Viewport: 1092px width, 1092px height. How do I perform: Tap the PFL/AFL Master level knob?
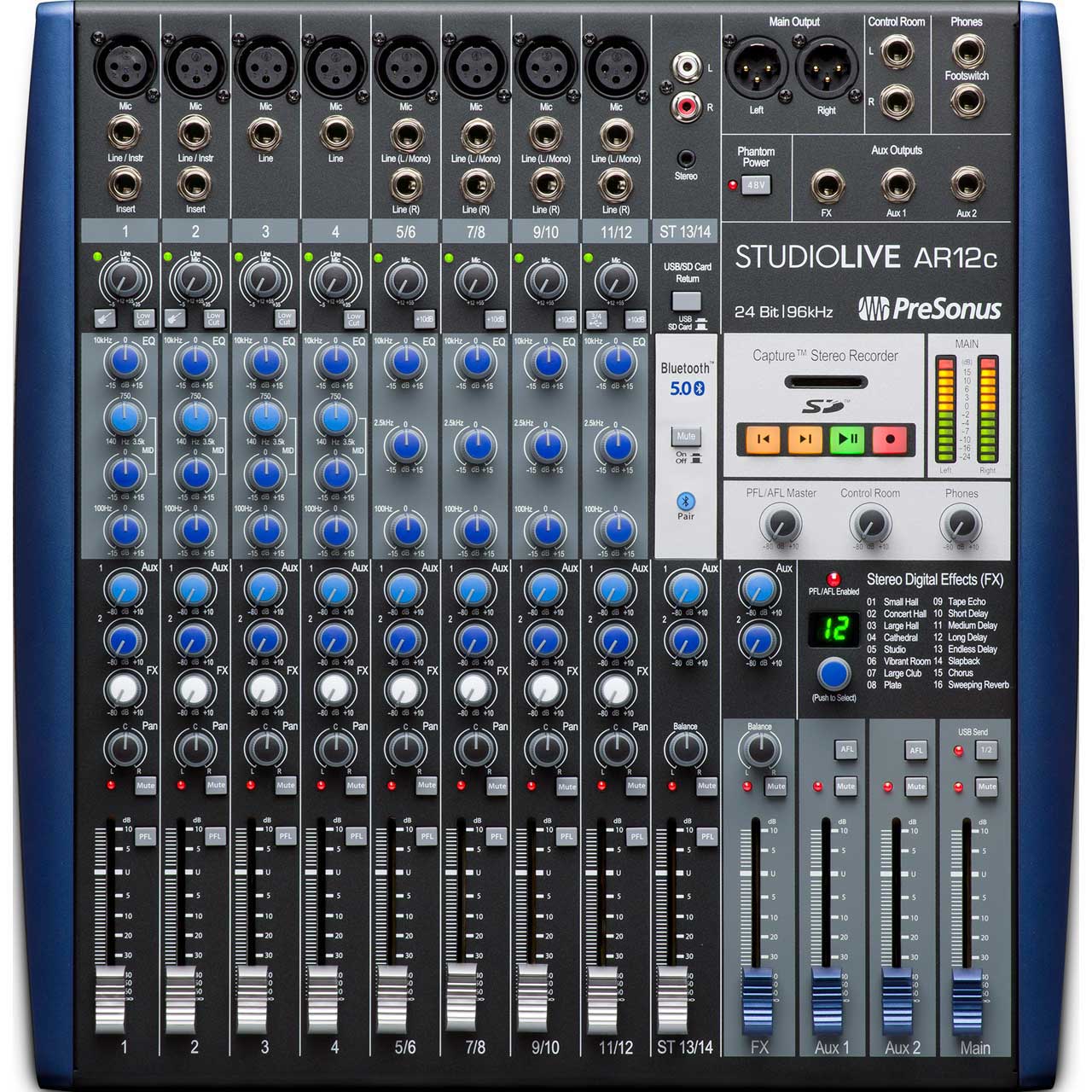pos(781,523)
